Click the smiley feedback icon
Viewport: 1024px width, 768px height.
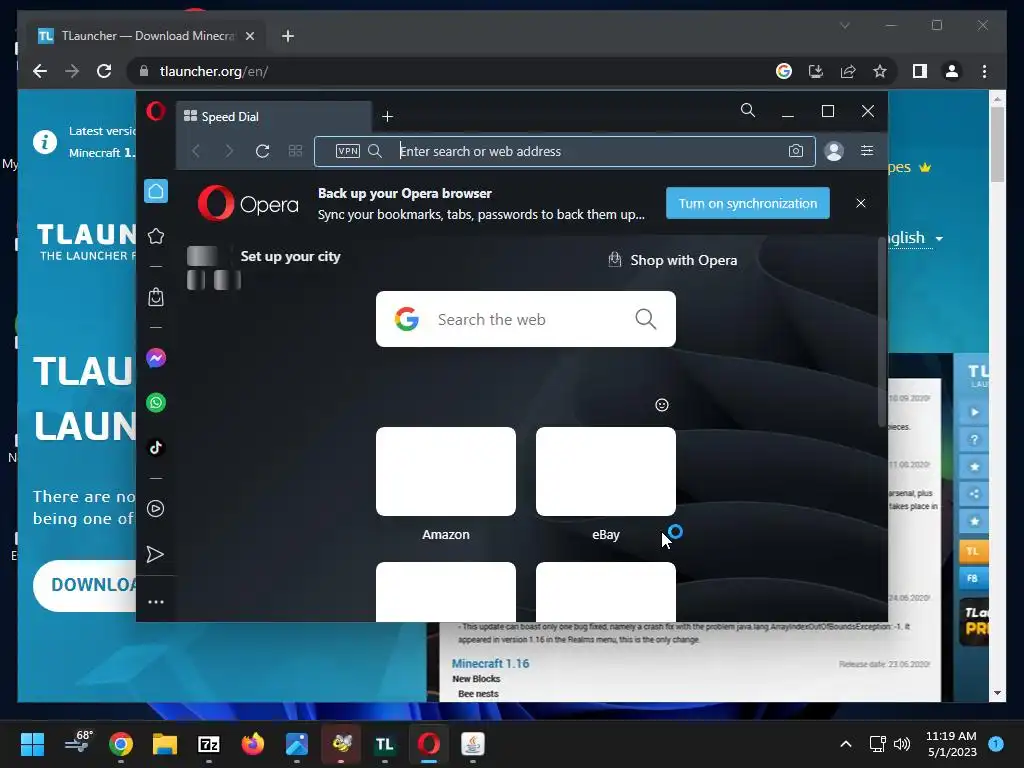(x=662, y=405)
